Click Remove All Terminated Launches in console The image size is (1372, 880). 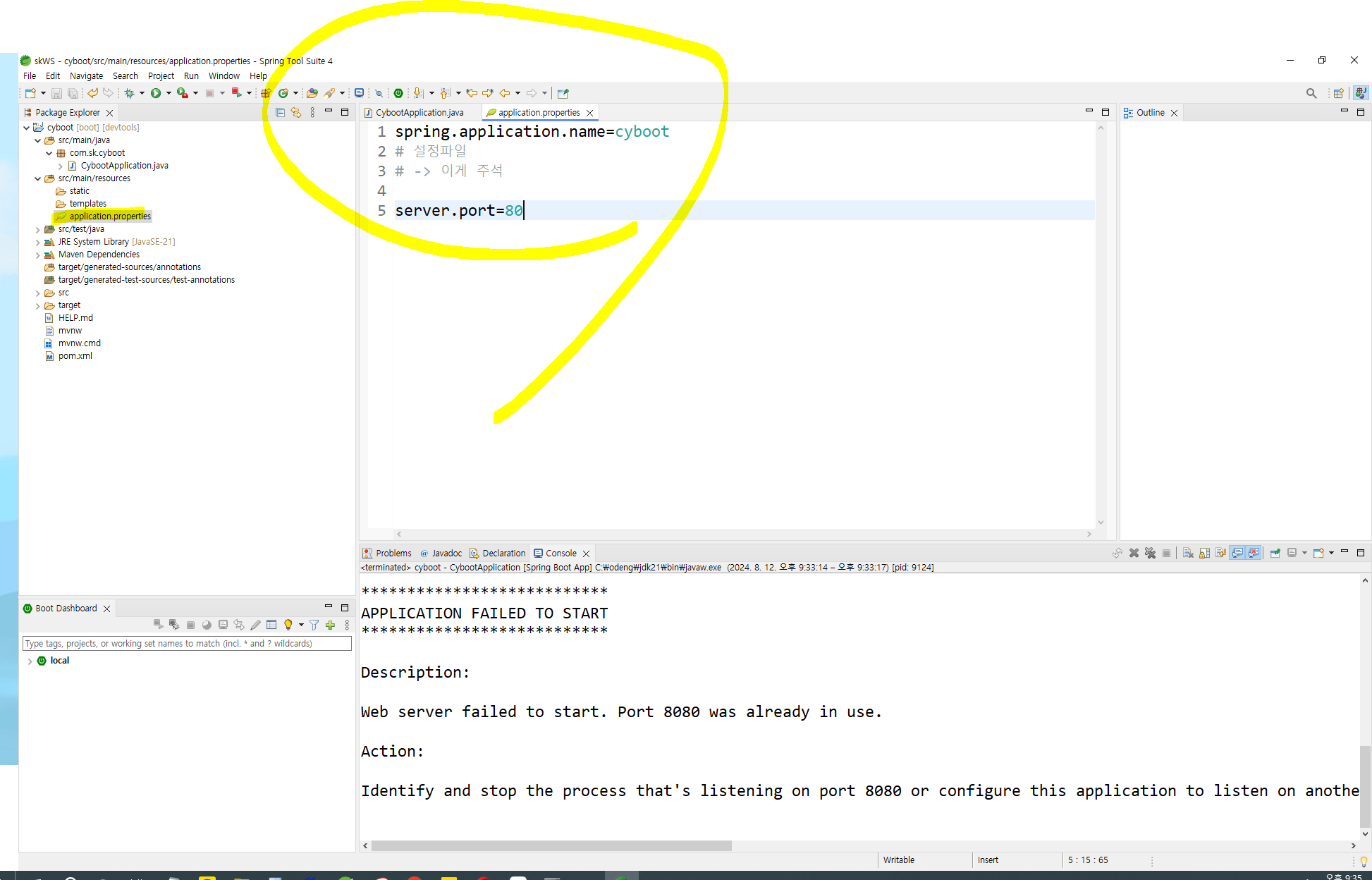tap(1150, 554)
